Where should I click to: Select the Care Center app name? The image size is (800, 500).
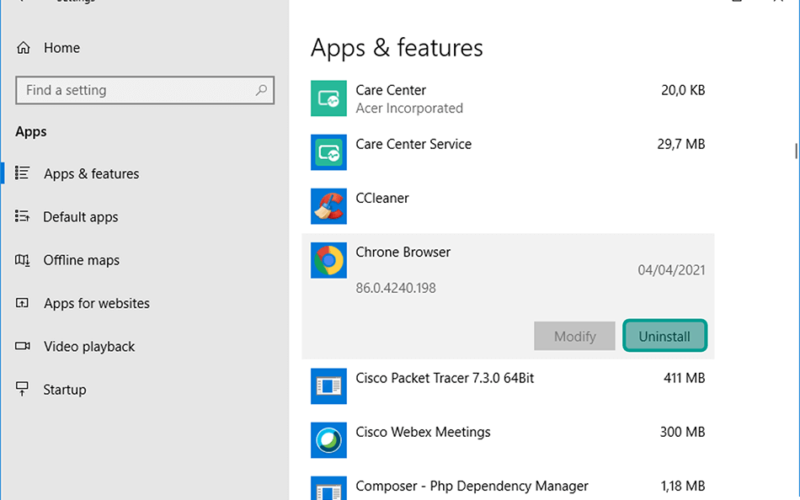tap(391, 90)
